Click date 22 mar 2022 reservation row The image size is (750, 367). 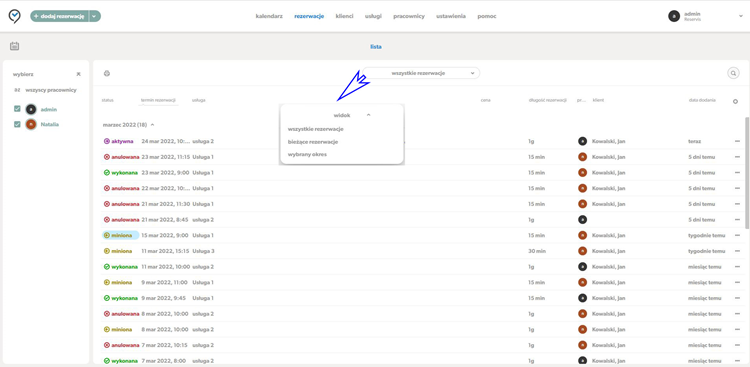(x=165, y=189)
